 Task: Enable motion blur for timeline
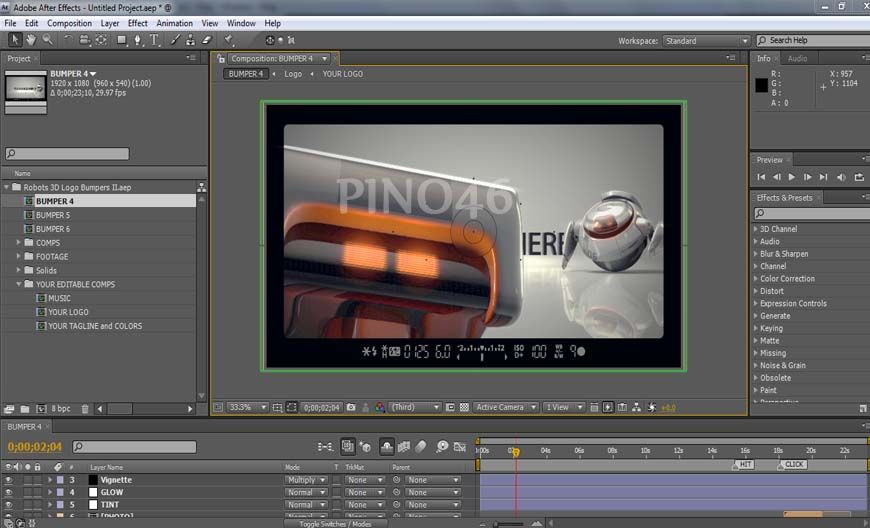click(x=421, y=446)
